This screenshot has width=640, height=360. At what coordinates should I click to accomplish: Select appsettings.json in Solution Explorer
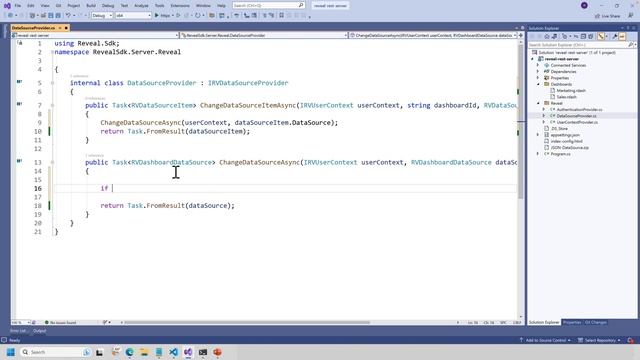tap(565, 135)
